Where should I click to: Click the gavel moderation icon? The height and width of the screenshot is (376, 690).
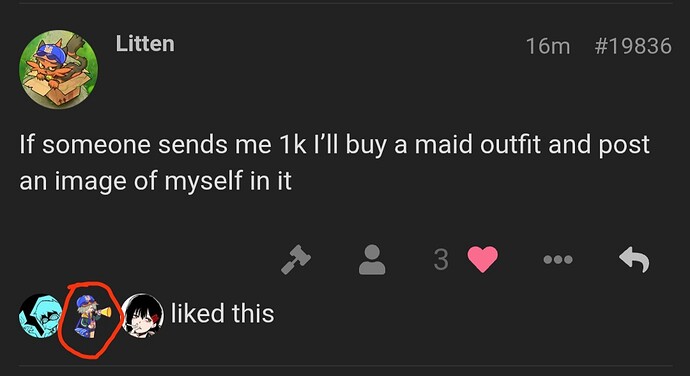[296, 260]
